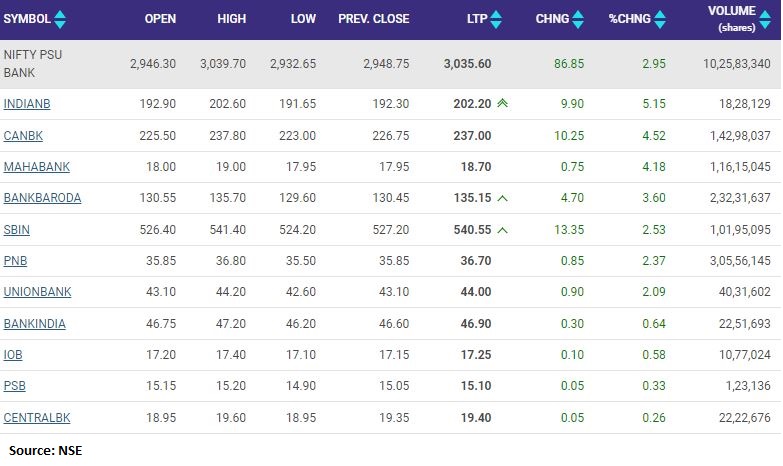Open the BANKINDIA stock link

[x=34, y=324]
